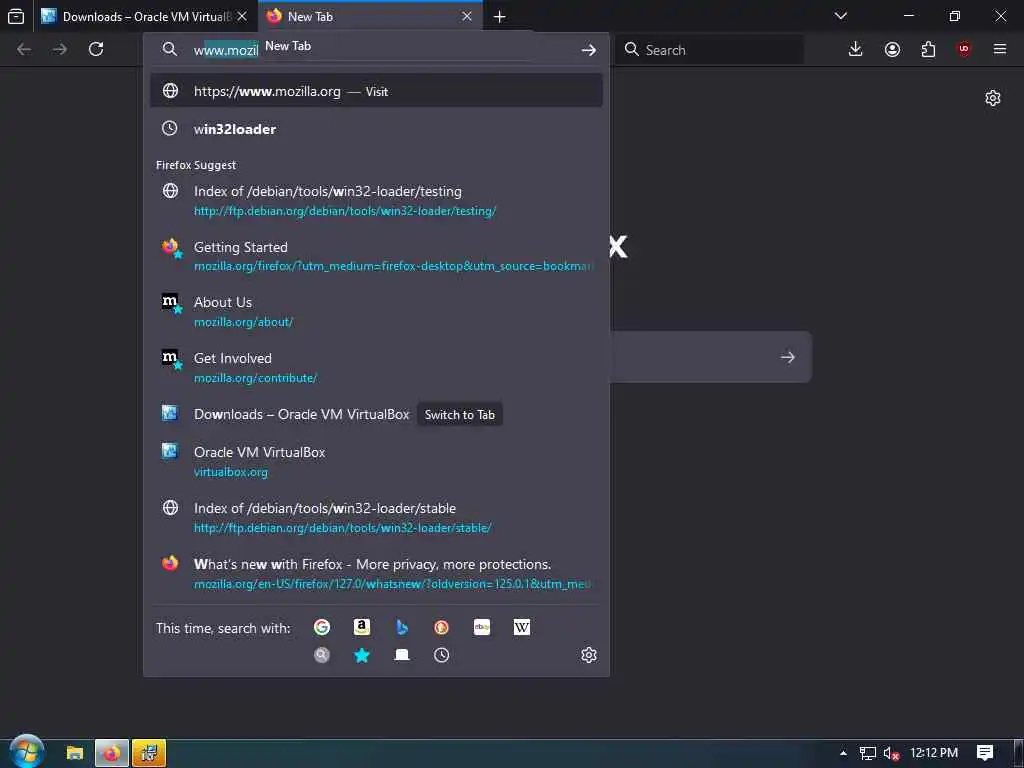This screenshot has height=768, width=1024.
Task: Open the Firefox account icon
Action: click(x=892, y=49)
